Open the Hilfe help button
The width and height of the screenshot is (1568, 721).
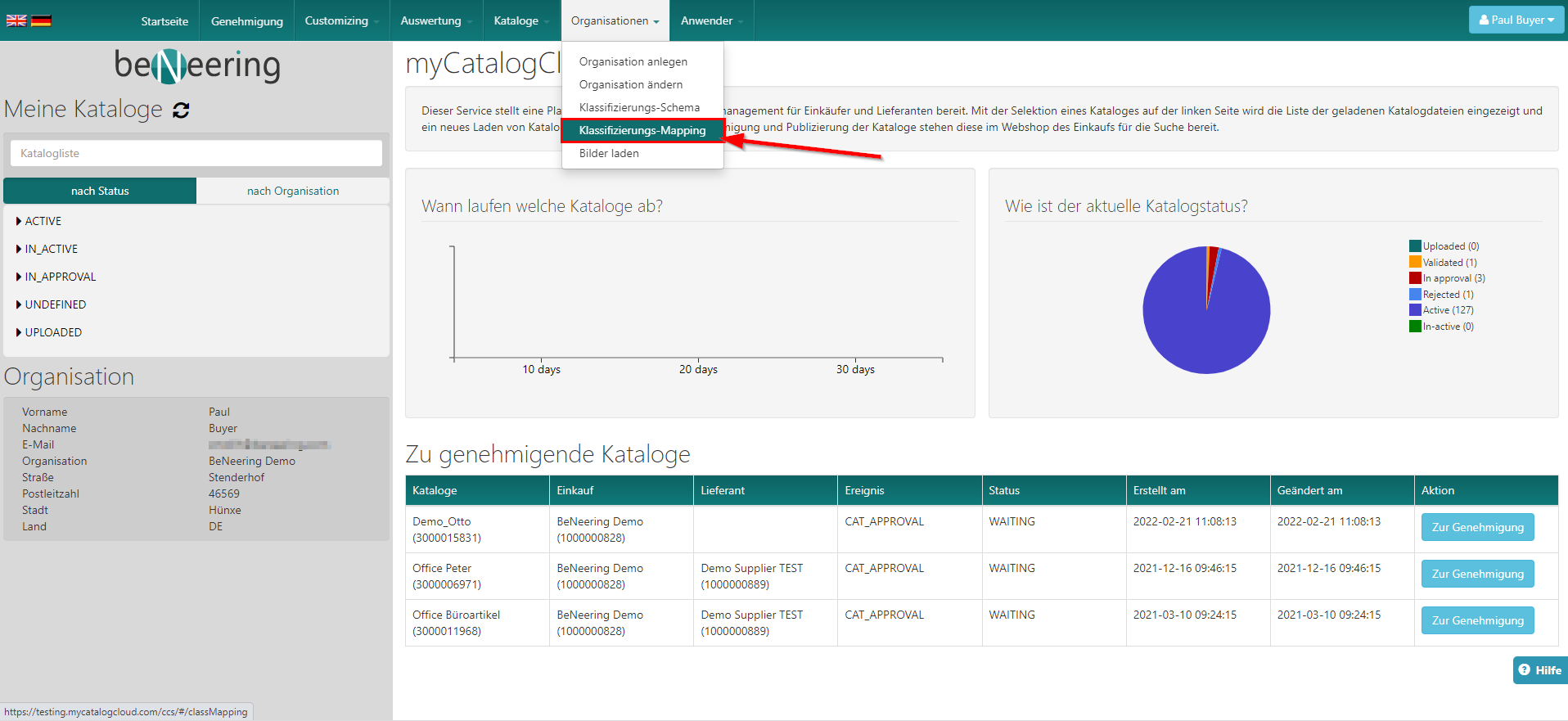point(1539,669)
